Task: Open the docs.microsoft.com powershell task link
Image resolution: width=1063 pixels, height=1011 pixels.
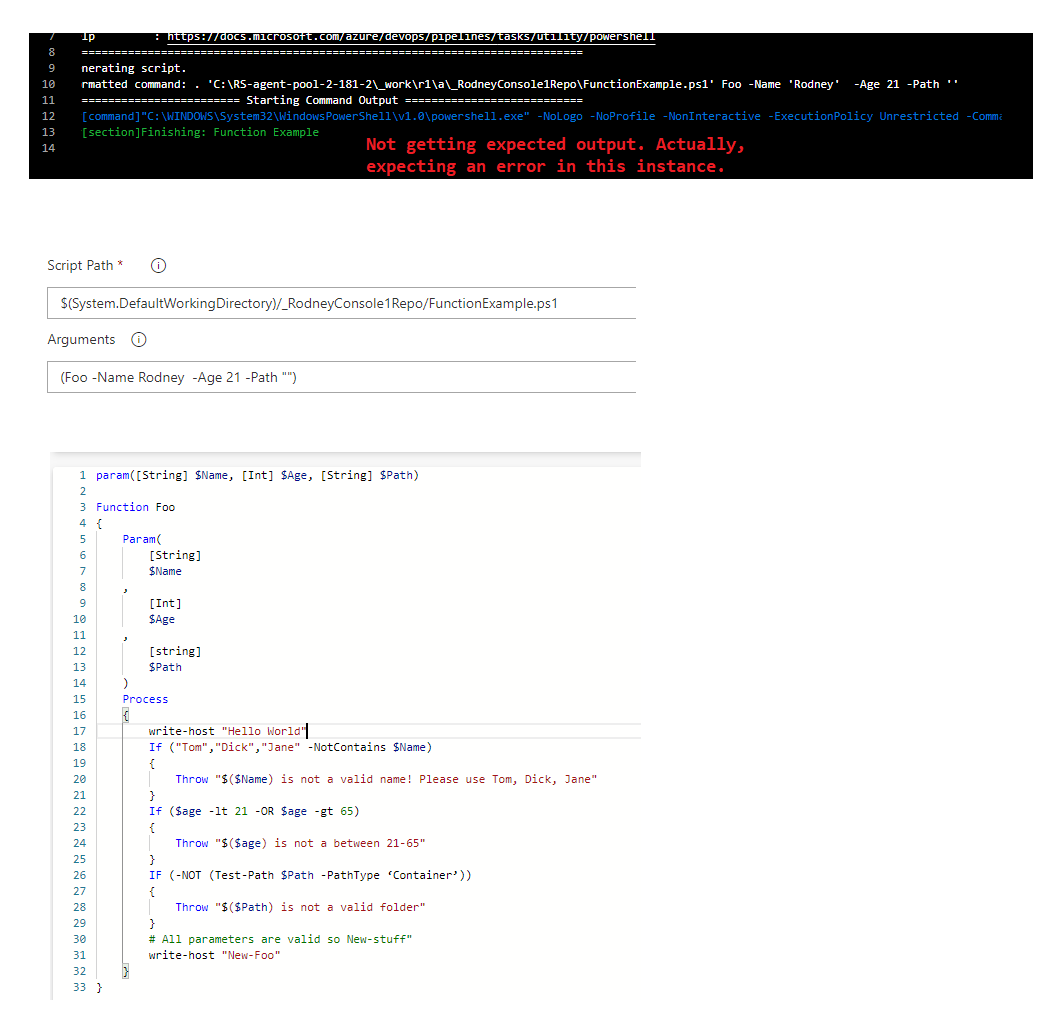Action: tap(411, 37)
